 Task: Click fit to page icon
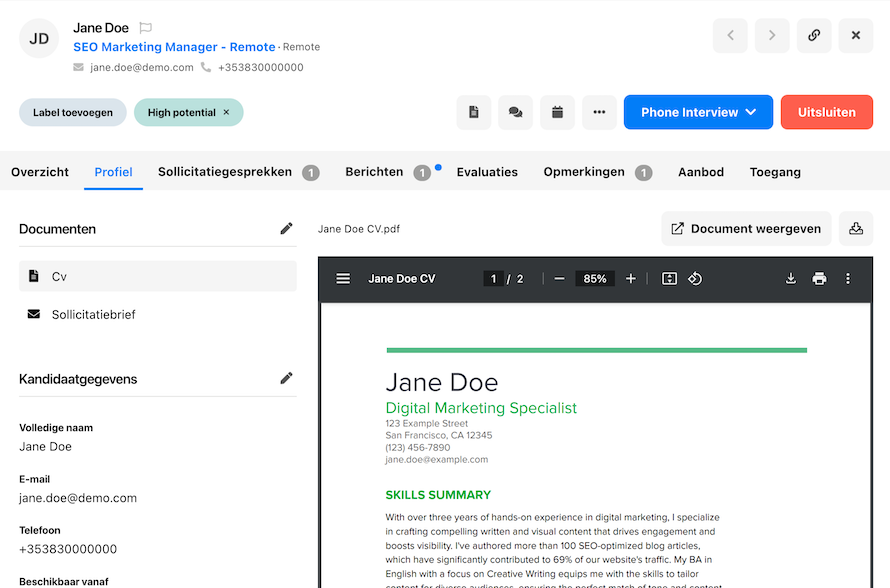[x=669, y=279]
